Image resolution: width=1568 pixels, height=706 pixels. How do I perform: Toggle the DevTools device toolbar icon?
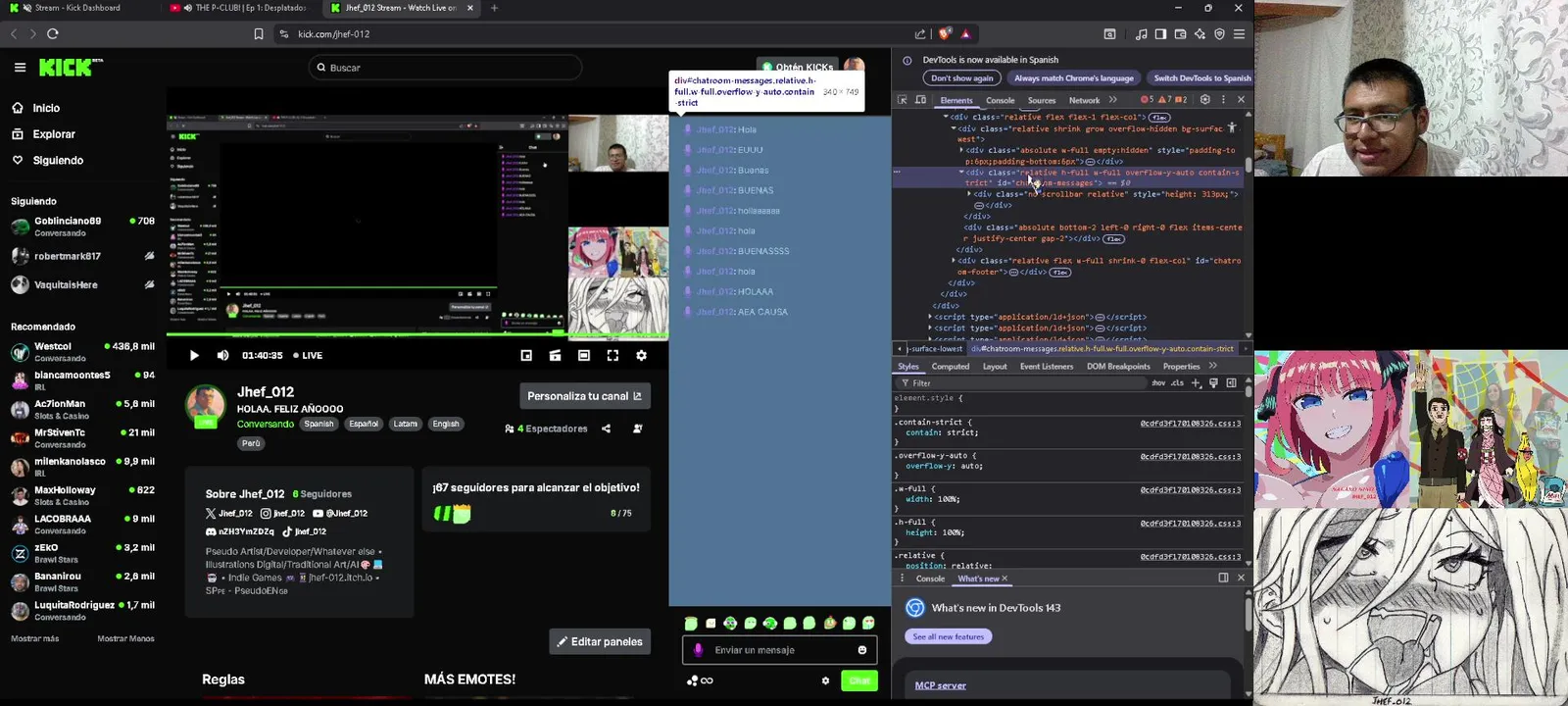pyautogui.click(x=920, y=100)
